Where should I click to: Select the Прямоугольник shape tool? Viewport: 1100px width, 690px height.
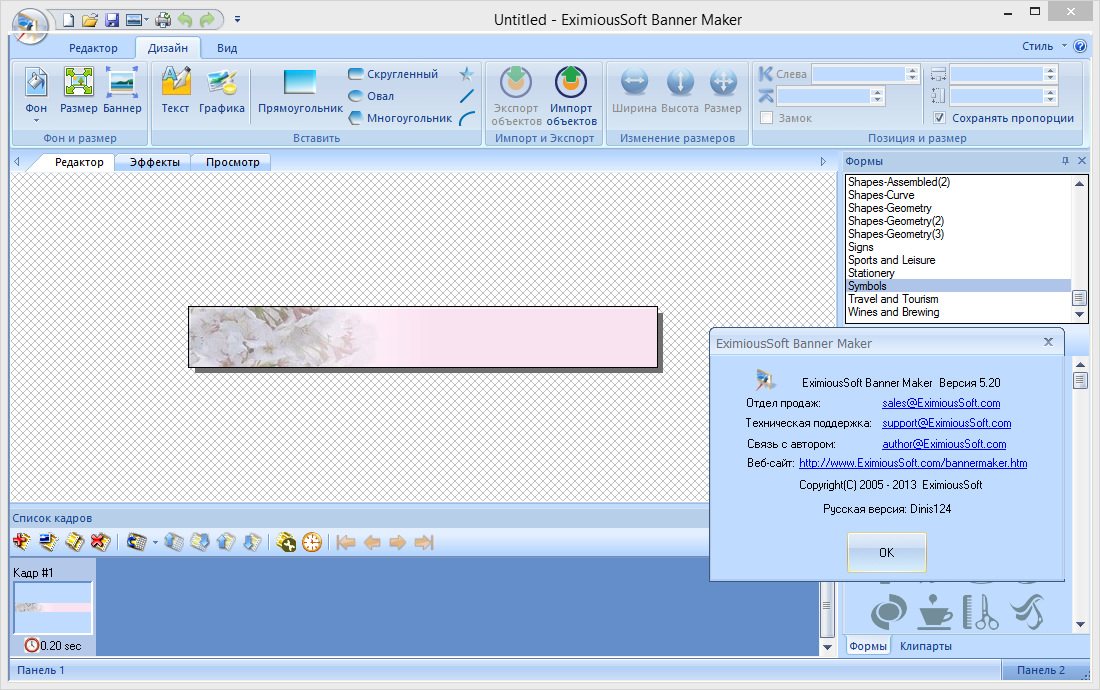point(300,90)
